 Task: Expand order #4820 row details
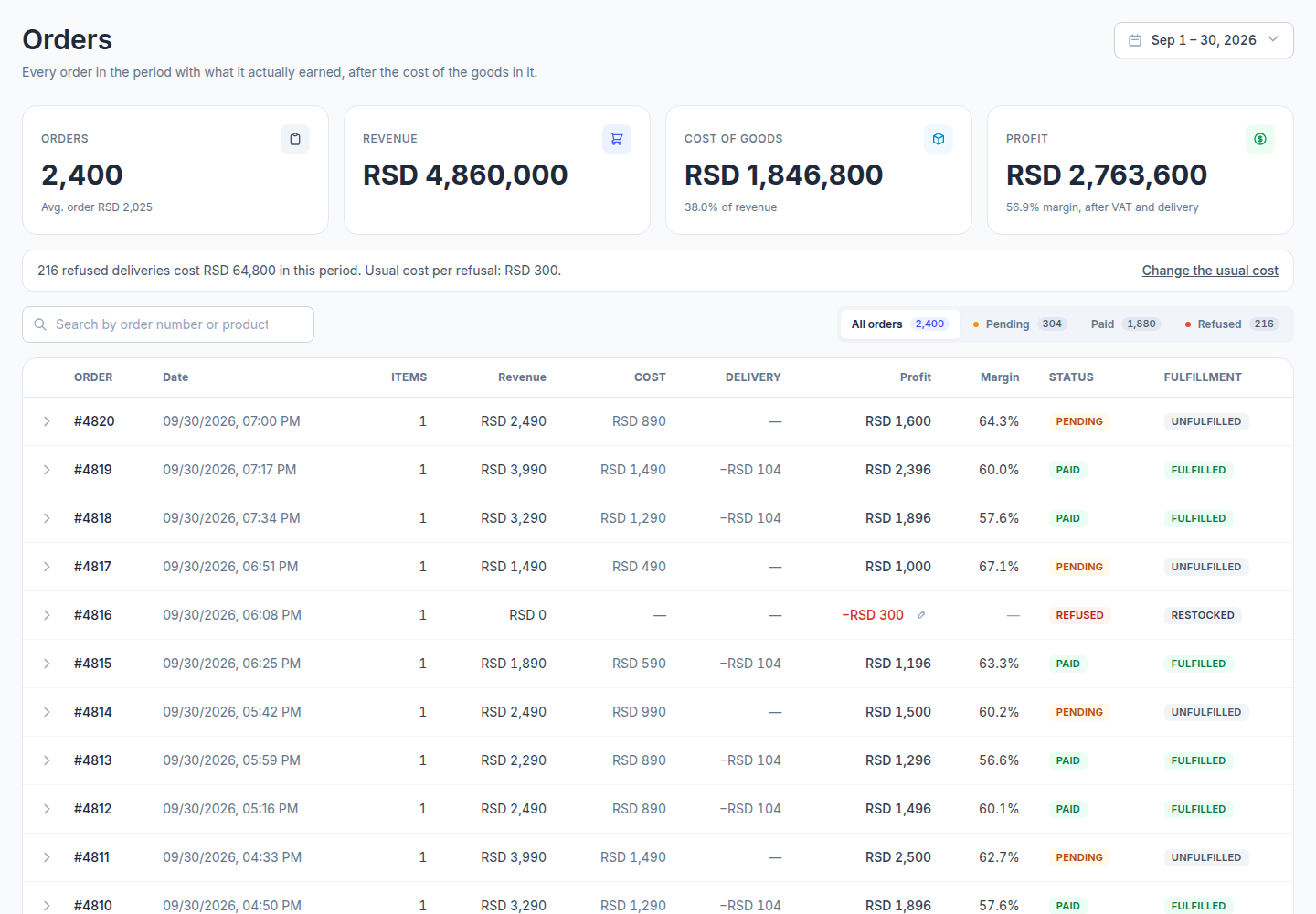pyautogui.click(x=47, y=421)
